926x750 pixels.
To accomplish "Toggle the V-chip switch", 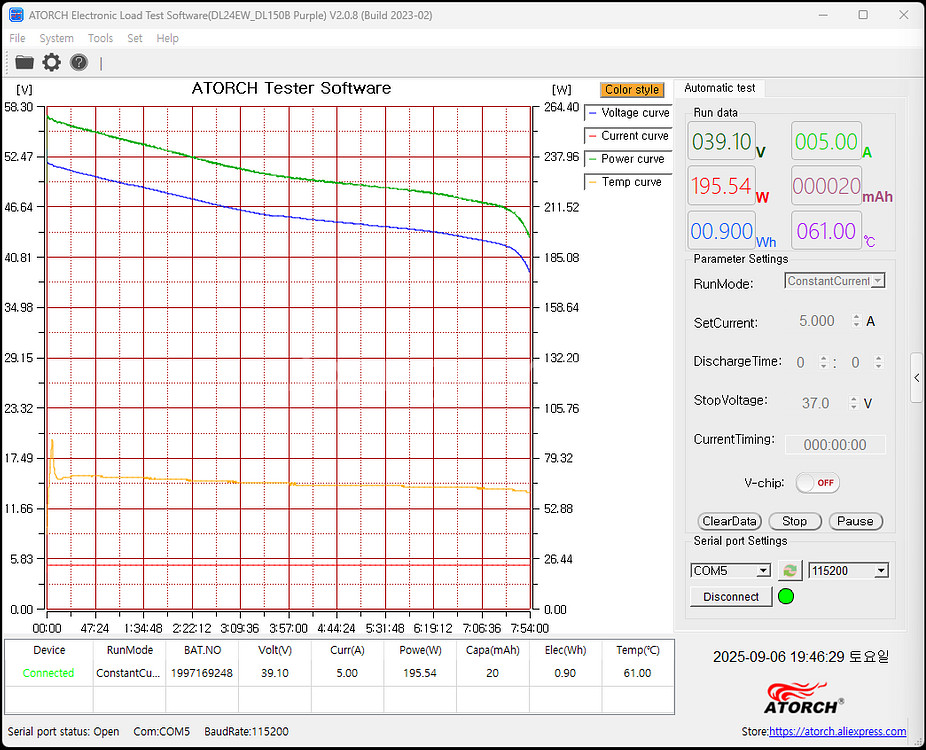I will point(817,483).
